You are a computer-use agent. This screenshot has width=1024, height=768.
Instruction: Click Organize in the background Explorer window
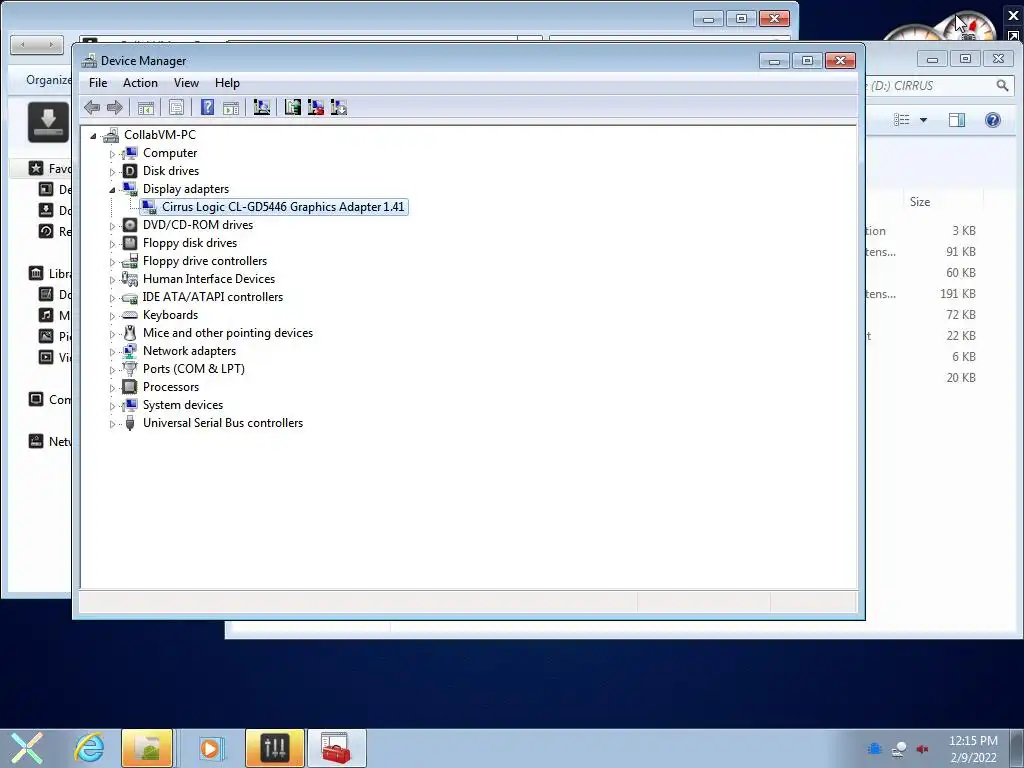[48, 80]
